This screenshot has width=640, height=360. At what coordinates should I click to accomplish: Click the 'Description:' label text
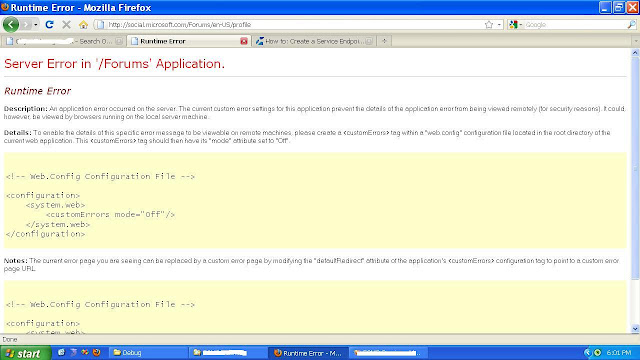tap(26, 109)
